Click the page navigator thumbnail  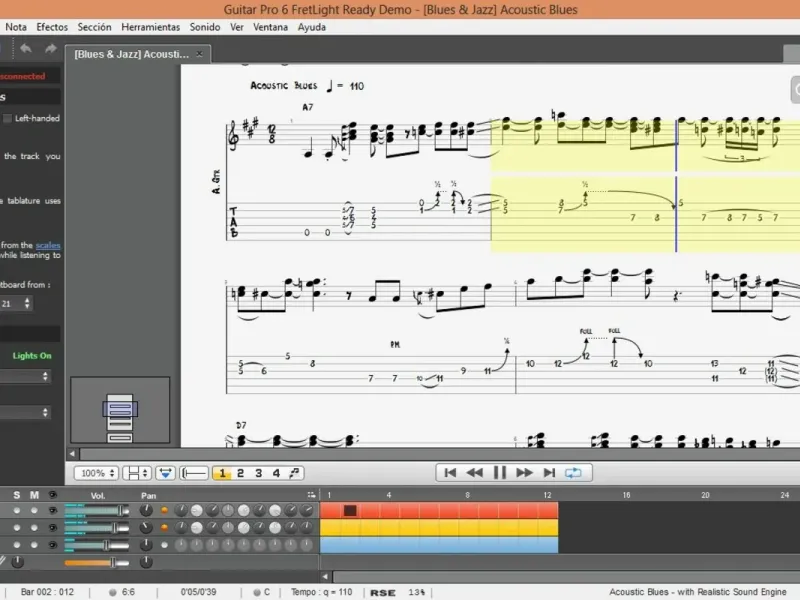click(x=120, y=410)
